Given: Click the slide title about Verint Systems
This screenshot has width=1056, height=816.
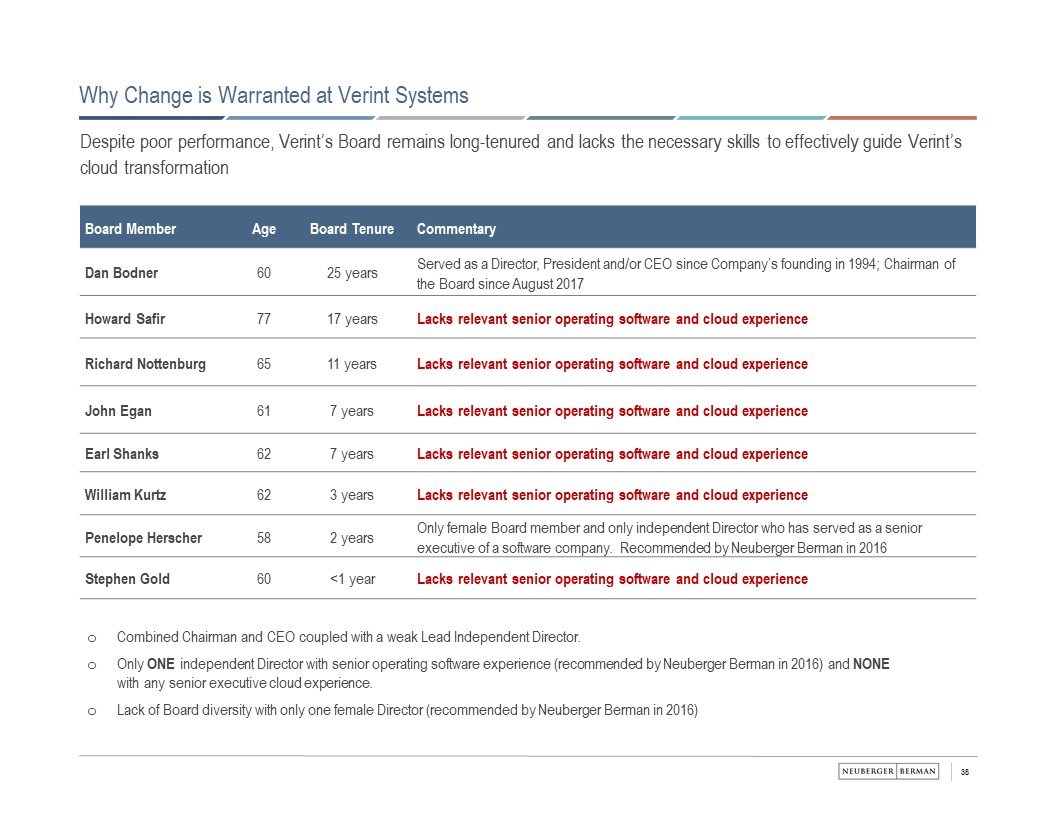Looking at the screenshot, I should pos(274,96).
